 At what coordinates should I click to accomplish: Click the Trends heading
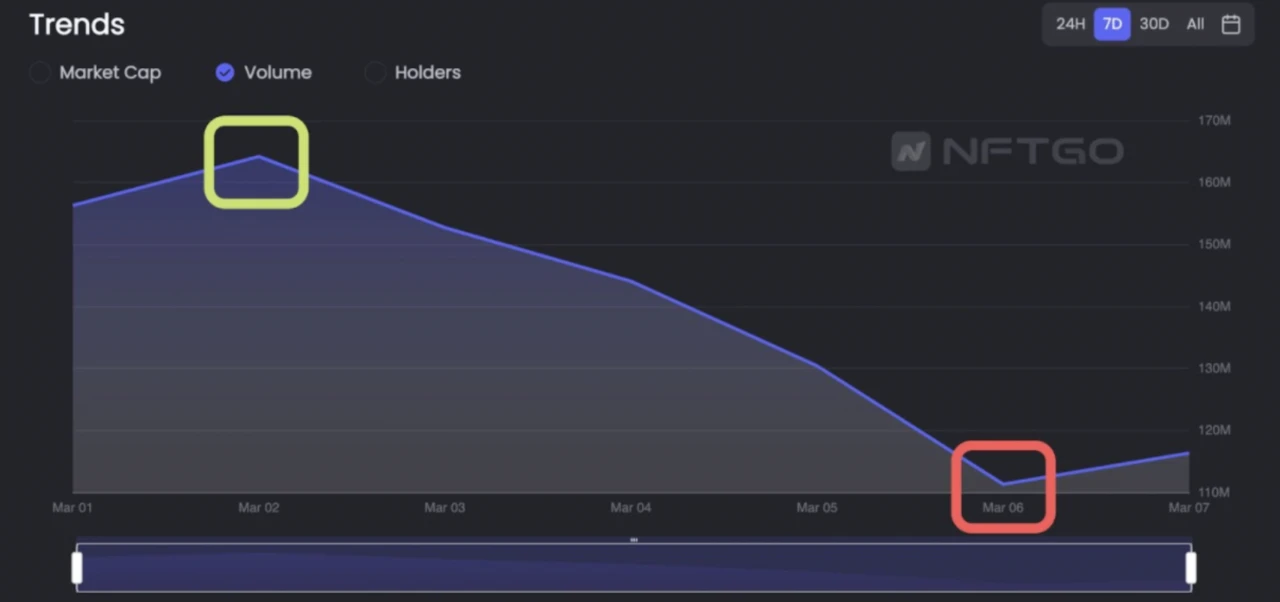pos(77,25)
